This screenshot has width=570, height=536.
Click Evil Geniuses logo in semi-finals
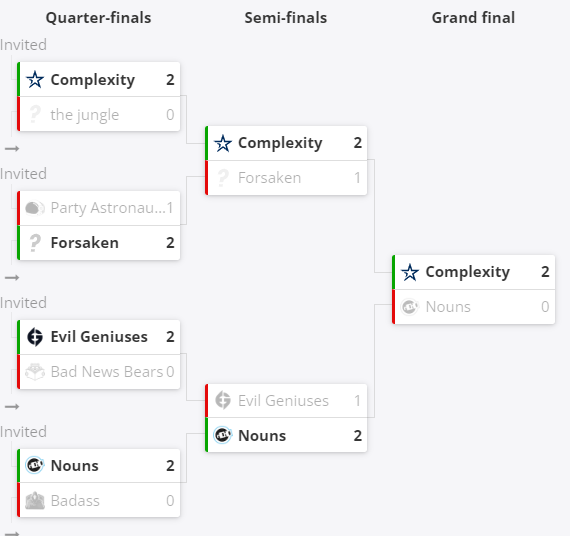(222, 400)
